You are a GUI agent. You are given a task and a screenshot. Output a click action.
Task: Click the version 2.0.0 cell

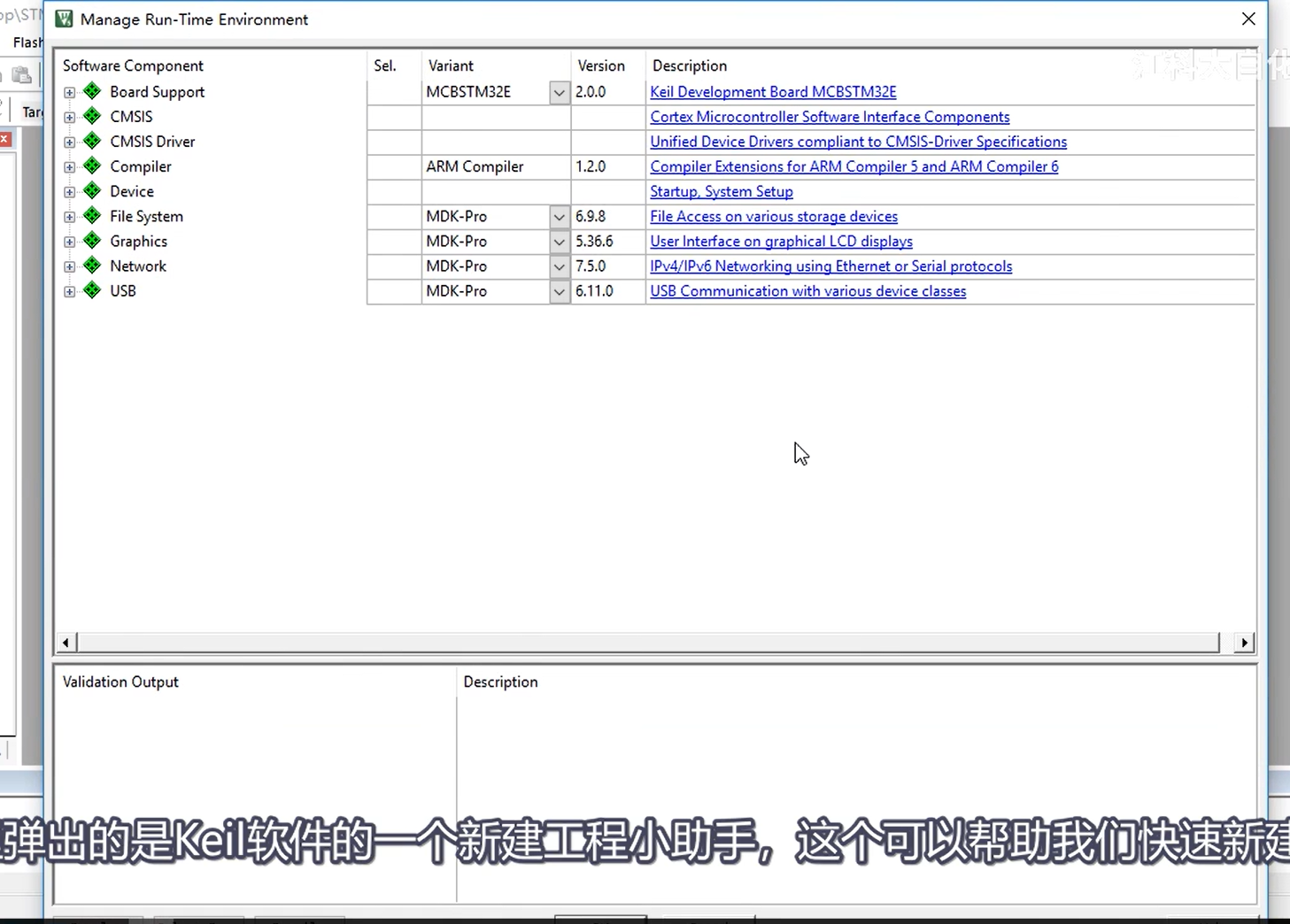[608, 92]
